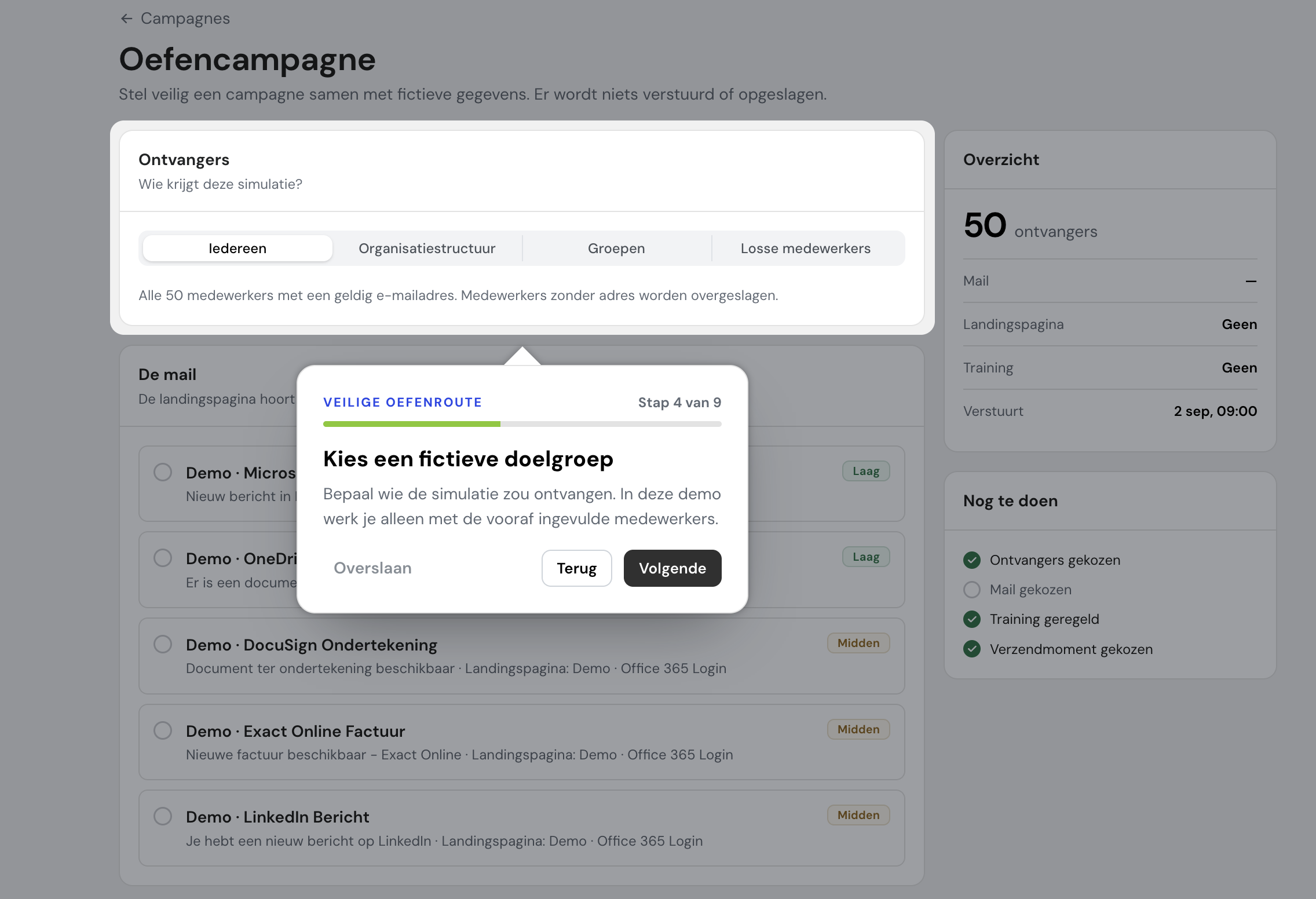Screen dimensions: 1316x899
Task: Click the Kies een fictieve doelgroep heading
Action: [468, 459]
